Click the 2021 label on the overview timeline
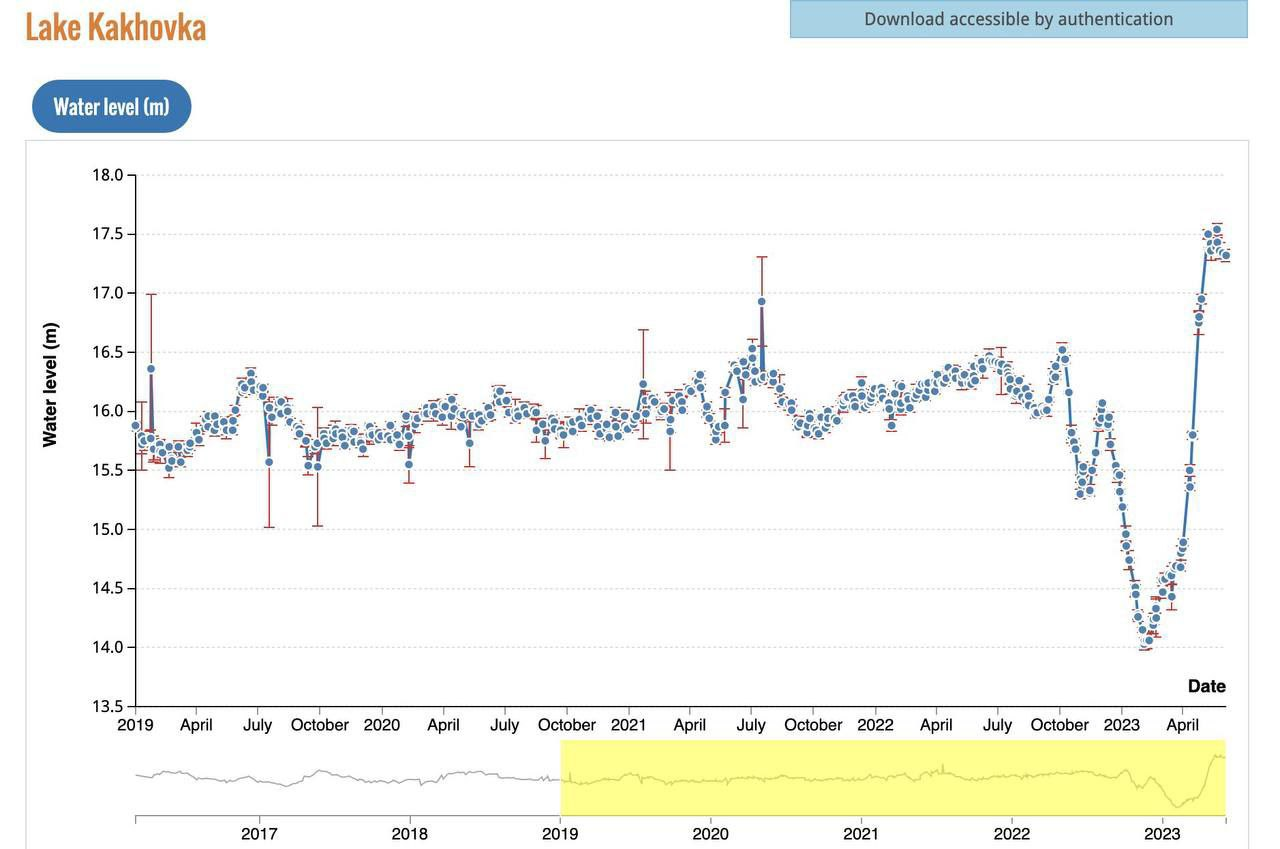 861,834
